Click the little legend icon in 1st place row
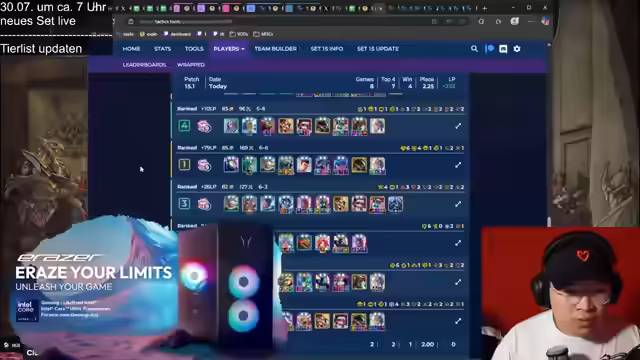The image size is (640, 360). point(204,165)
